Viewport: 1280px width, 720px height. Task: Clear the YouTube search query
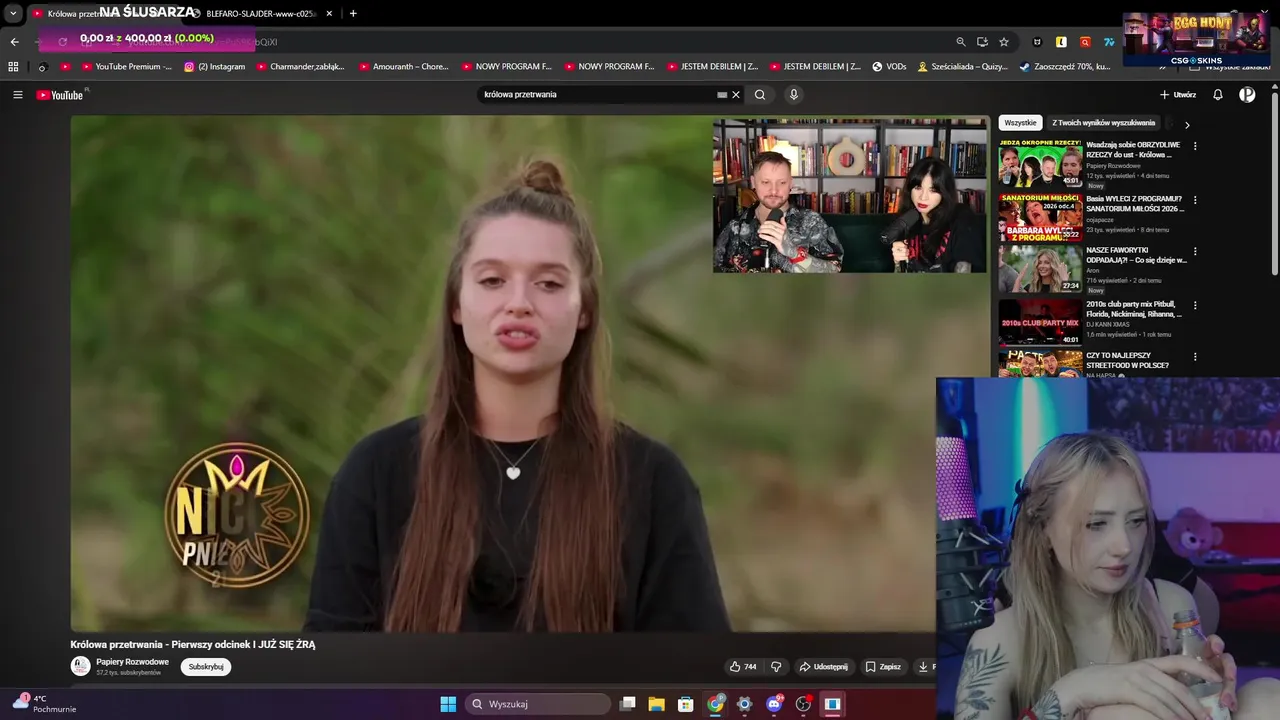pyautogui.click(x=736, y=95)
